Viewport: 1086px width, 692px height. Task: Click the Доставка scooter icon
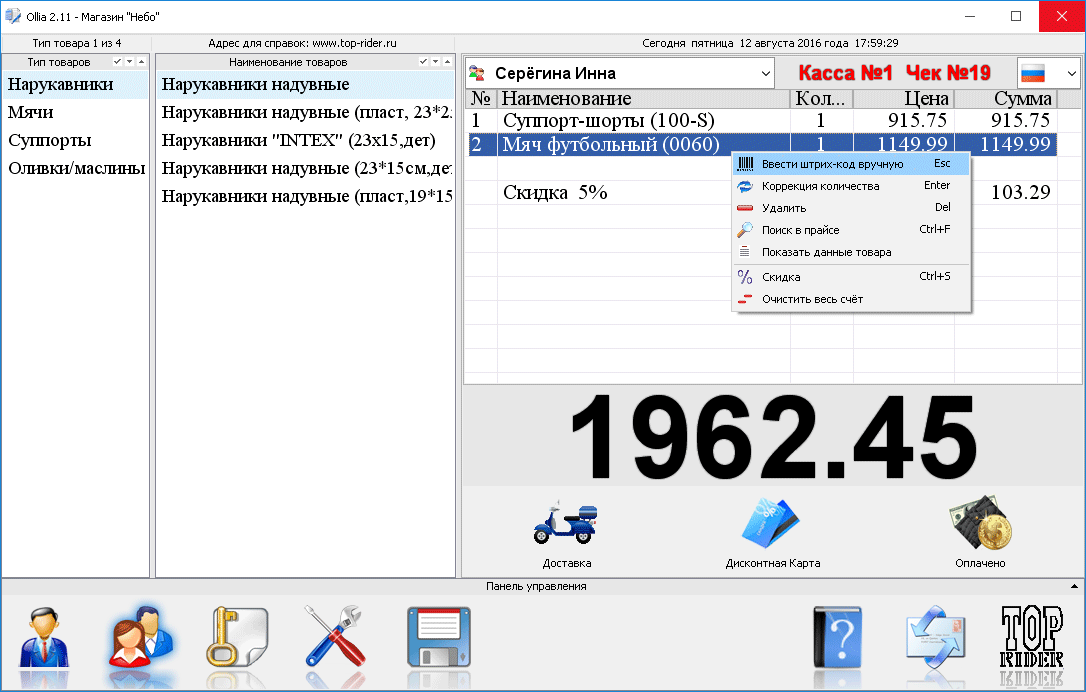point(565,523)
